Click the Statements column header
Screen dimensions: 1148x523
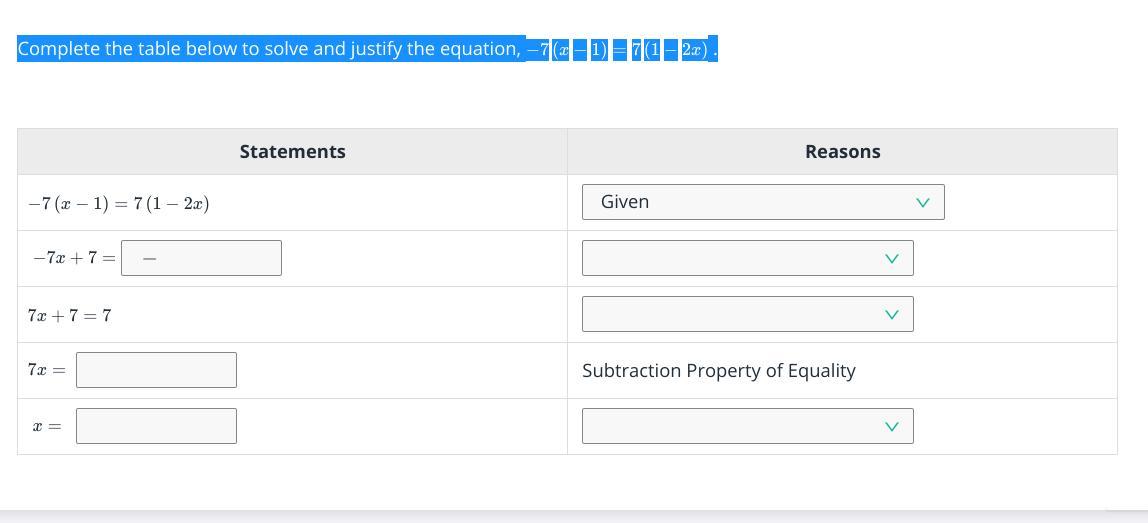coord(292,152)
